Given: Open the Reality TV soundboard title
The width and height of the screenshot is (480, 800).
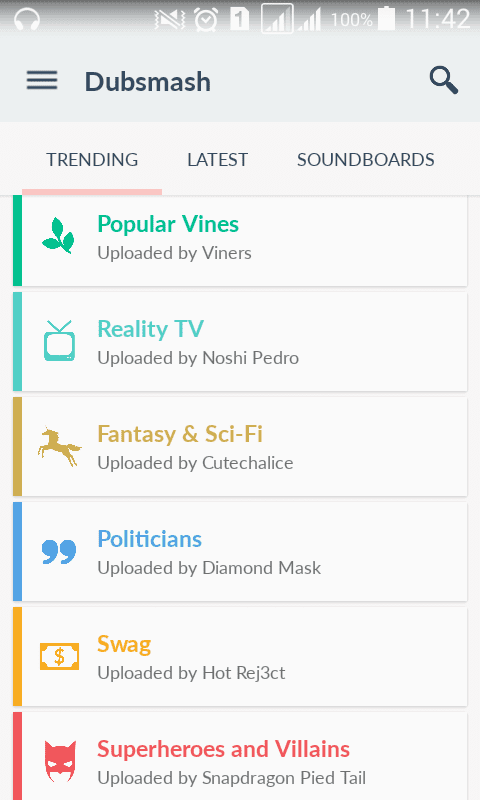Looking at the screenshot, I should pos(150,329).
